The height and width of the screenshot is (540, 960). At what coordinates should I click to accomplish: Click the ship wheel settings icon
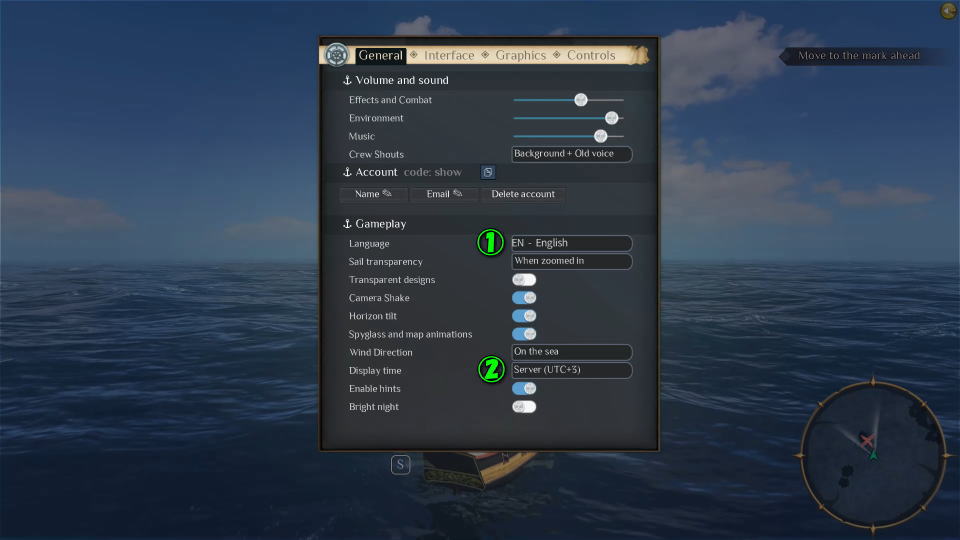click(337, 55)
